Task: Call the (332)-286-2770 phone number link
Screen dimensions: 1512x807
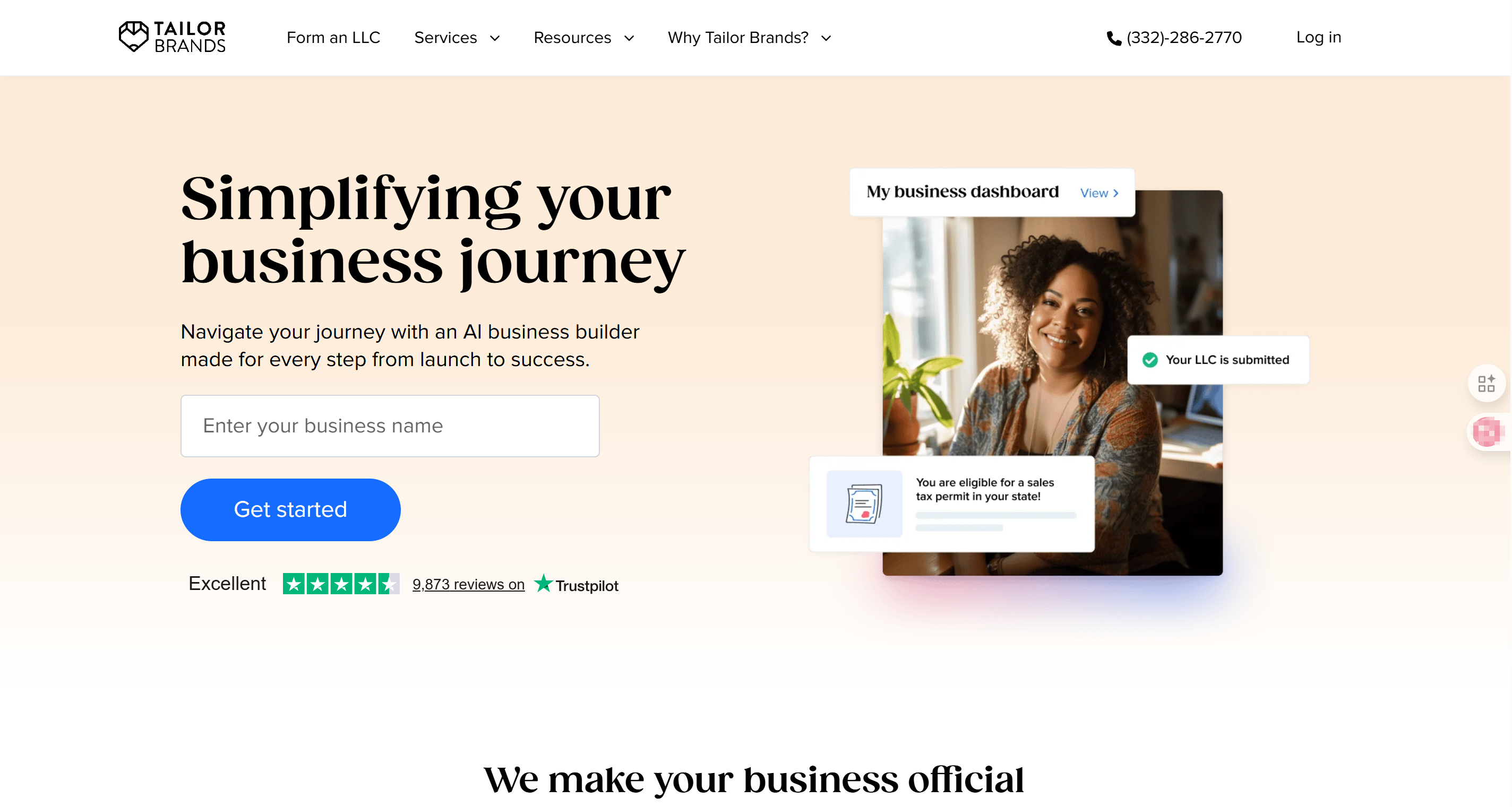Action: (1184, 38)
